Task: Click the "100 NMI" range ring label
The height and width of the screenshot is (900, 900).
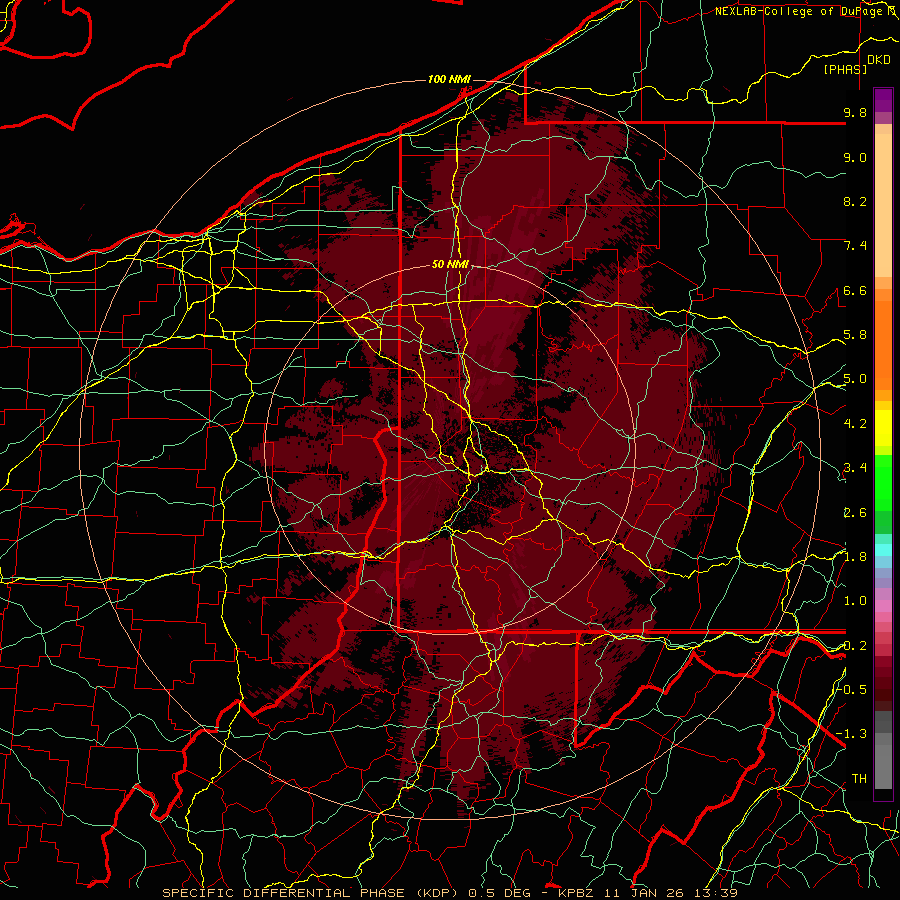Action: coord(449,79)
